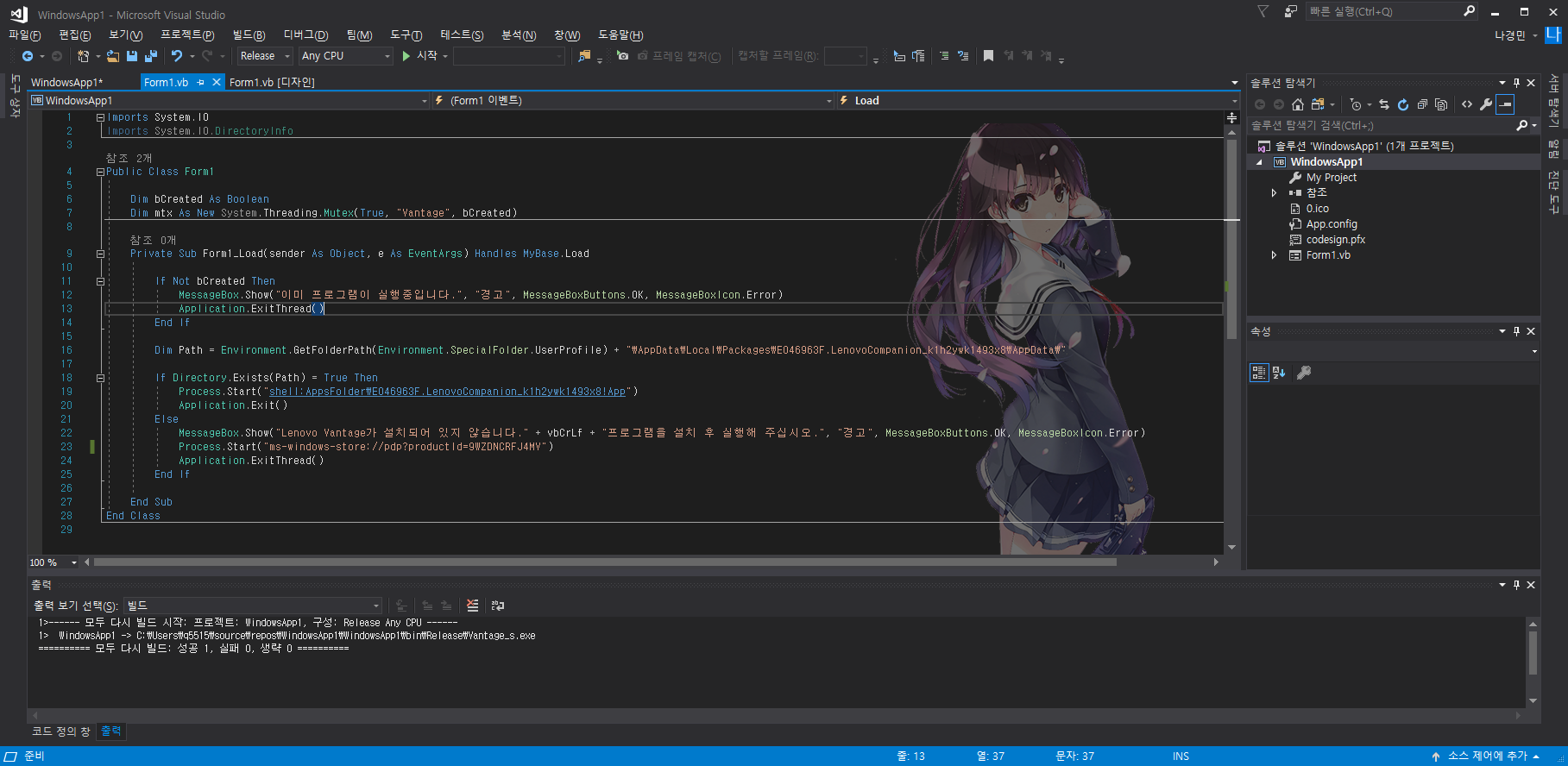Click the undo arrow icon

[x=177, y=56]
